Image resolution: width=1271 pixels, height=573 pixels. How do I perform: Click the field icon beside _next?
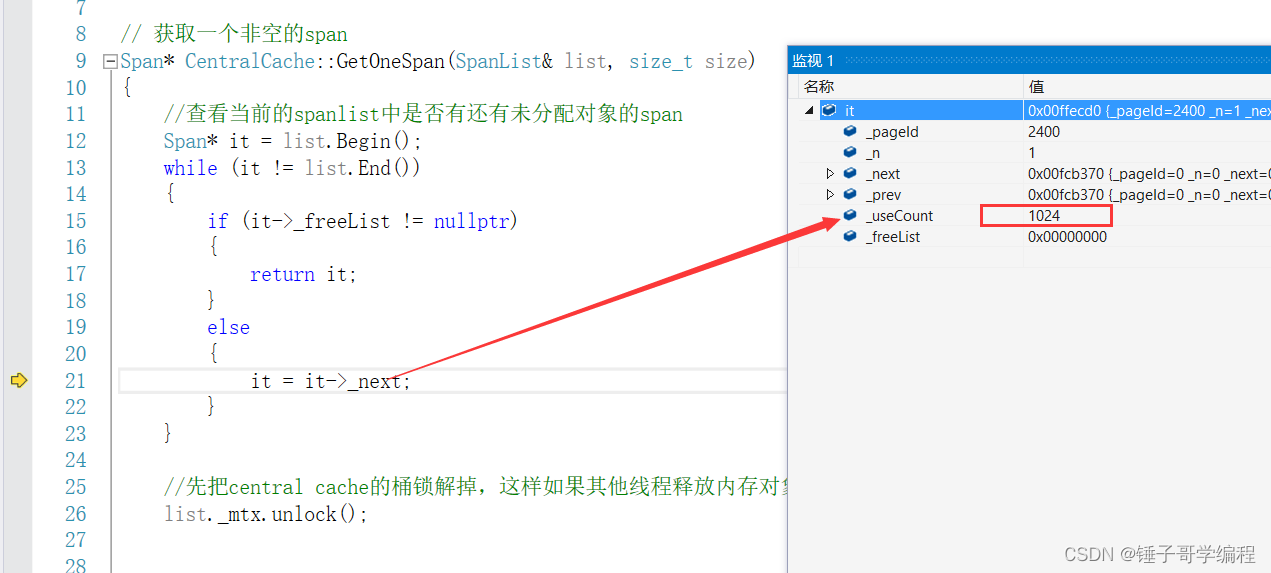coord(850,173)
